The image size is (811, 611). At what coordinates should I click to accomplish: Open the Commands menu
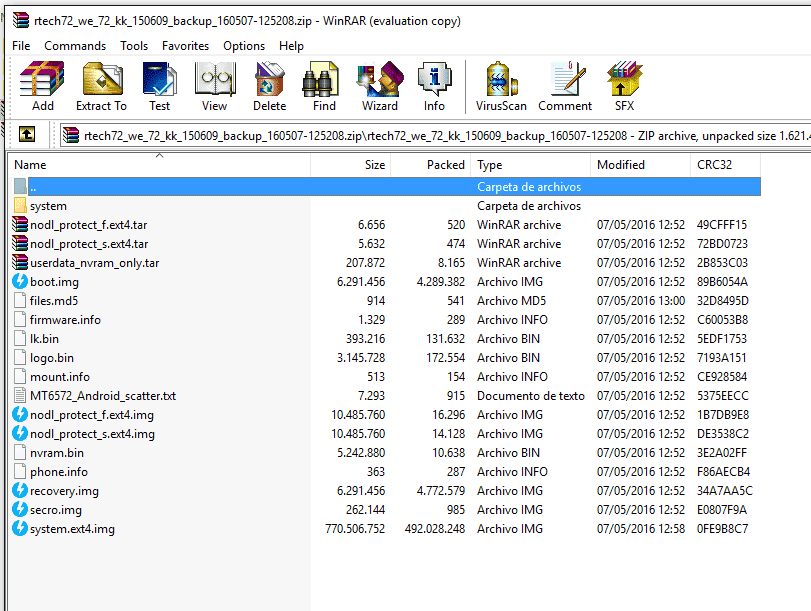click(x=75, y=46)
